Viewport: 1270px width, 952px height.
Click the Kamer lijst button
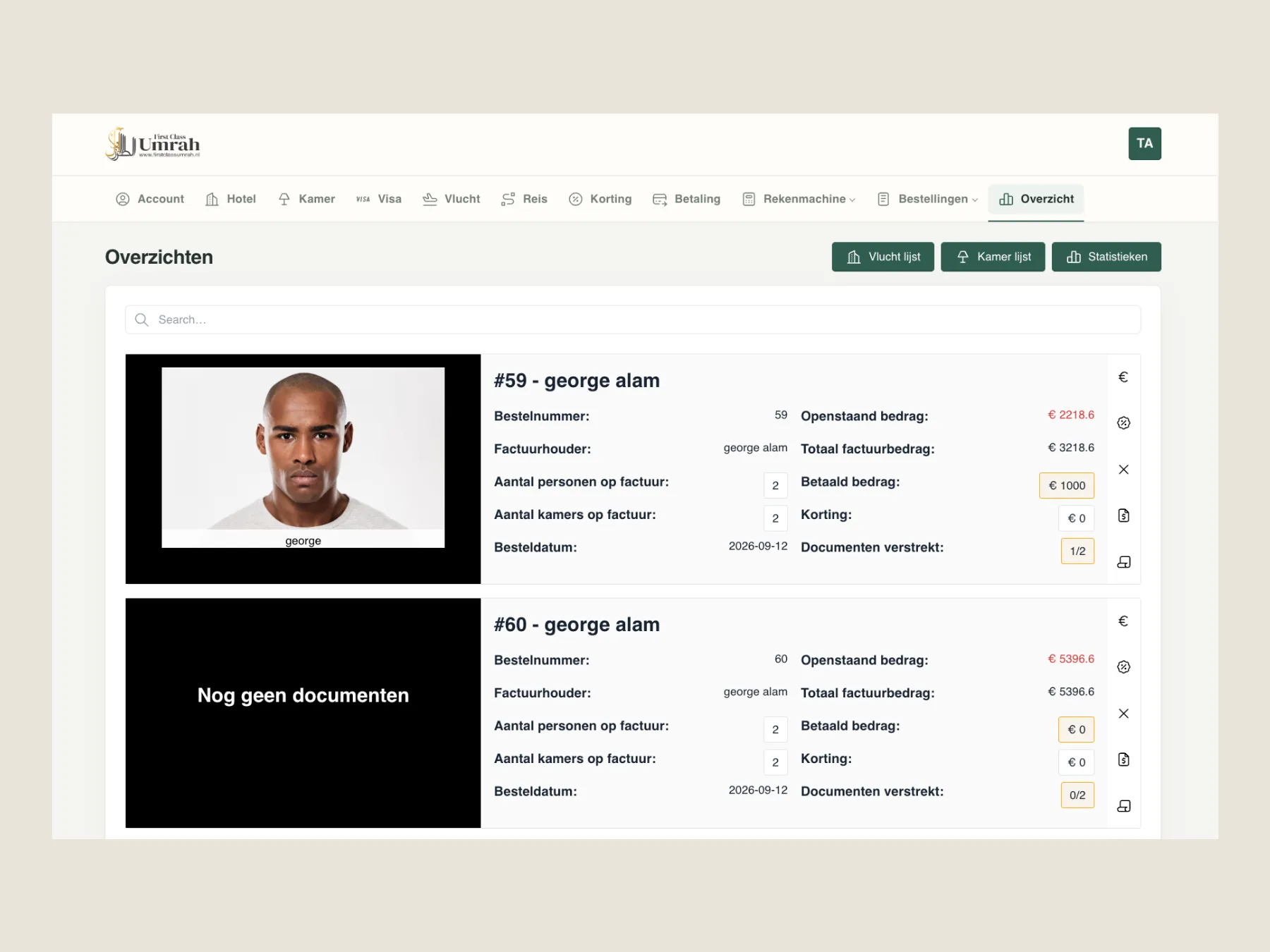pyautogui.click(x=993, y=257)
